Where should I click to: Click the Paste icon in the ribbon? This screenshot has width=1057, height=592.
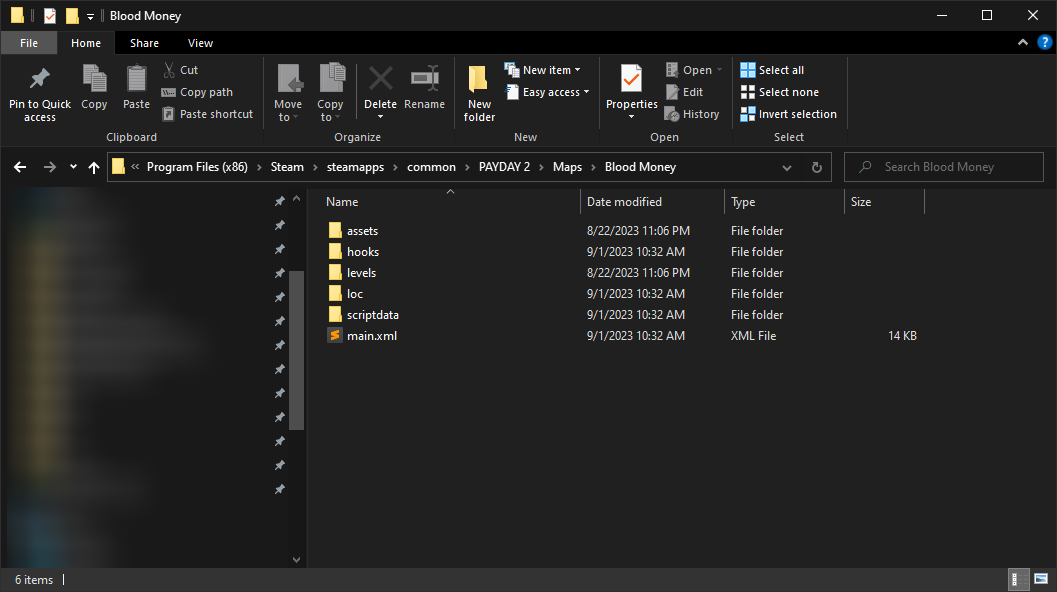click(136, 80)
